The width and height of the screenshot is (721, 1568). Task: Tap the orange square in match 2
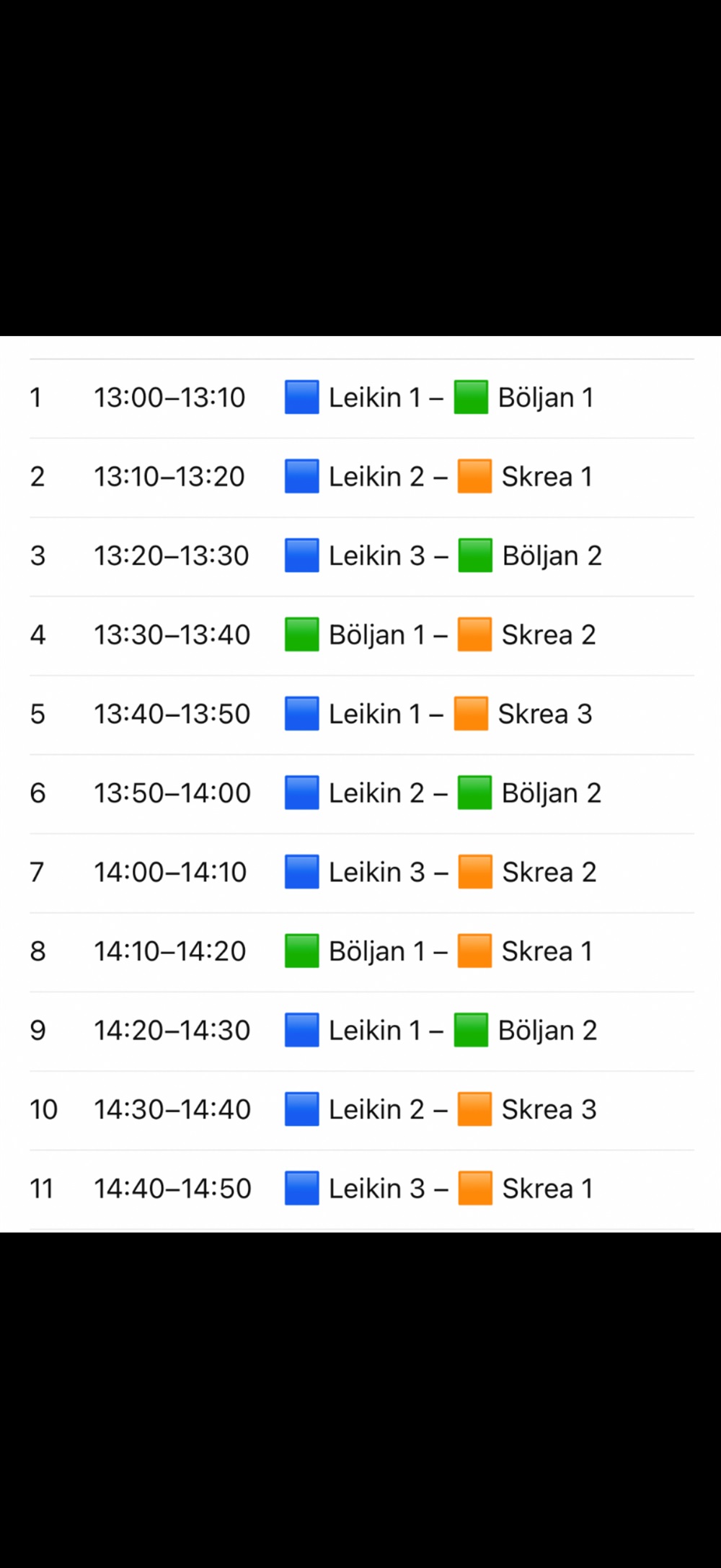474,477
